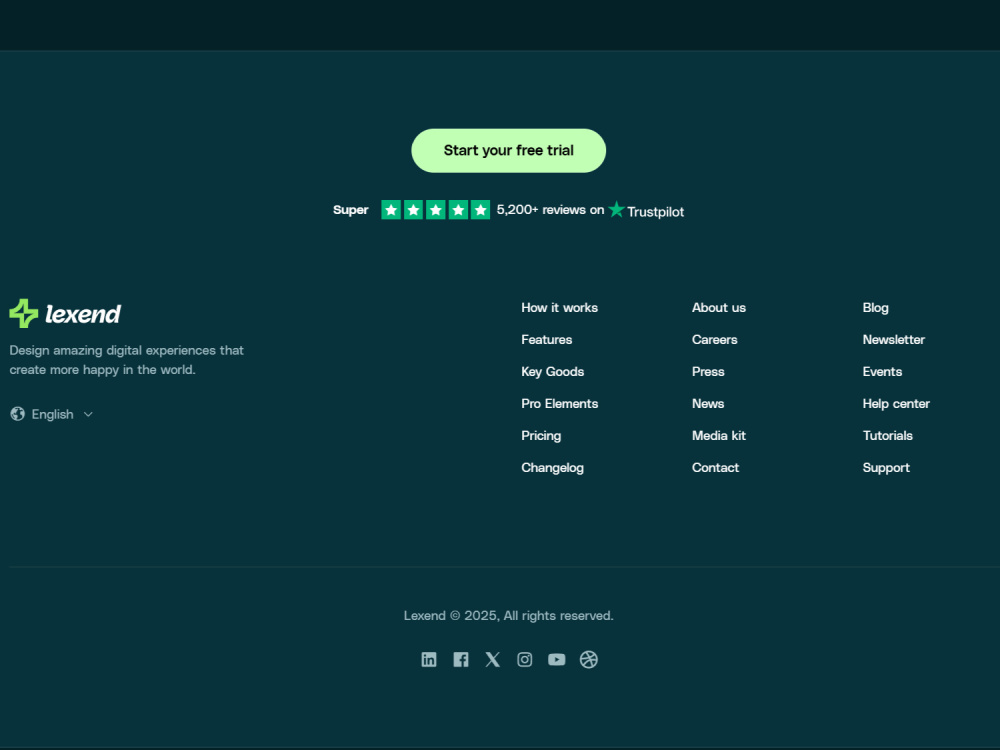Visit the Pro Elements page
Viewport: 1000px width, 750px height.
click(x=559, y=404)
